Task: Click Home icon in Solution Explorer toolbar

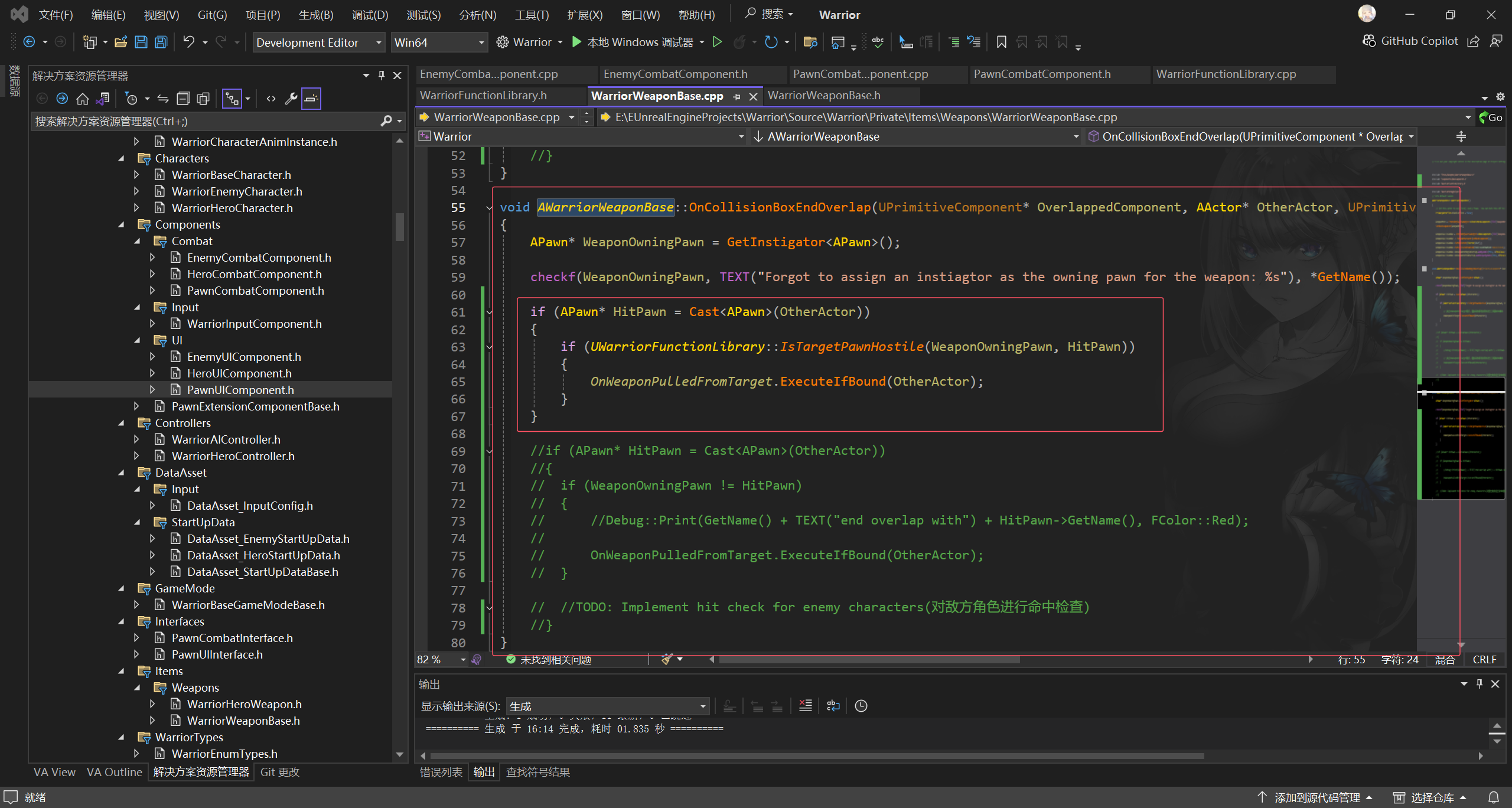Action: click(83, 99)
